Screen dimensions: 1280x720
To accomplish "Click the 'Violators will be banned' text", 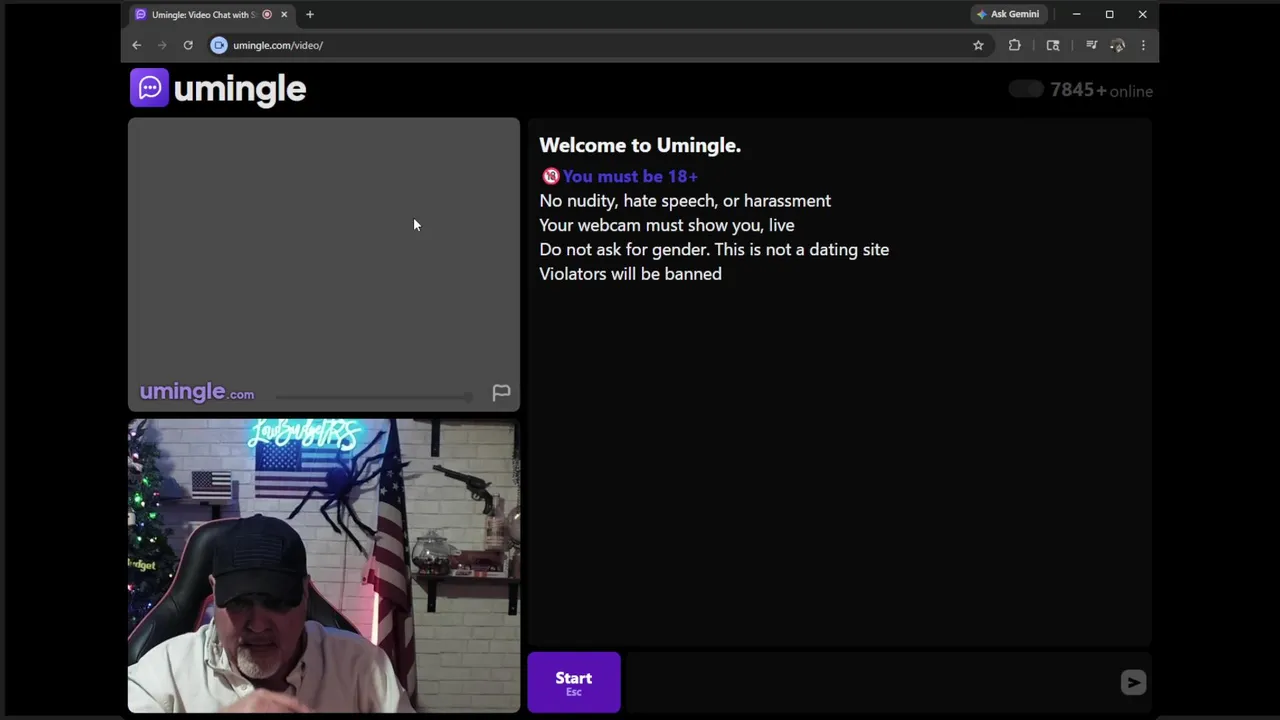I will (x=630, y=274).
